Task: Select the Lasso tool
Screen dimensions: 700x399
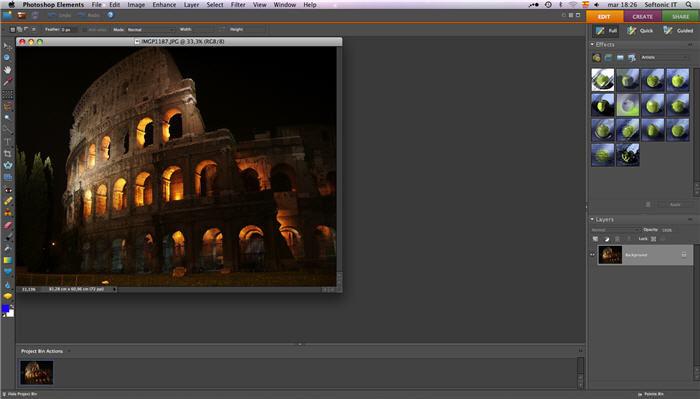Action: coord(8,106)
